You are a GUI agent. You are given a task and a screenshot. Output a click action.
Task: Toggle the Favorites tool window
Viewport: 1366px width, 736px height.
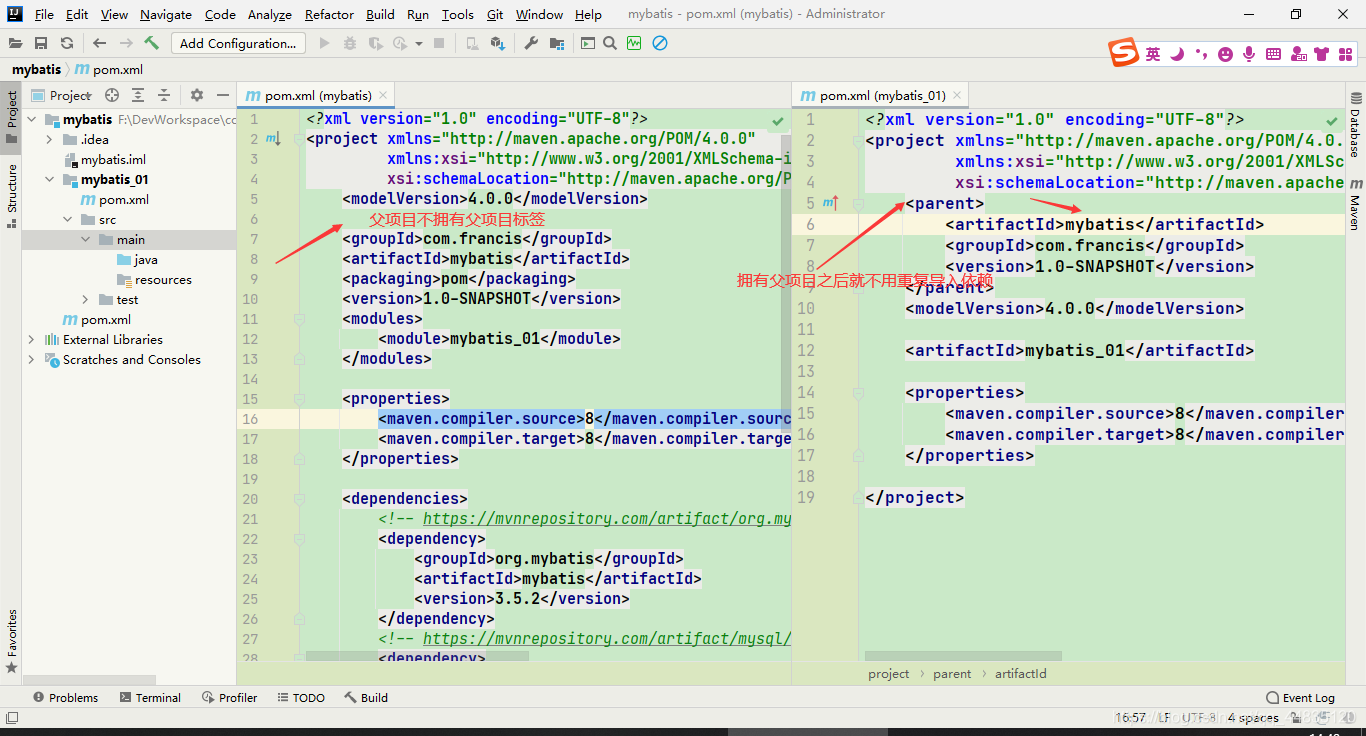click(x=11, y=641)
